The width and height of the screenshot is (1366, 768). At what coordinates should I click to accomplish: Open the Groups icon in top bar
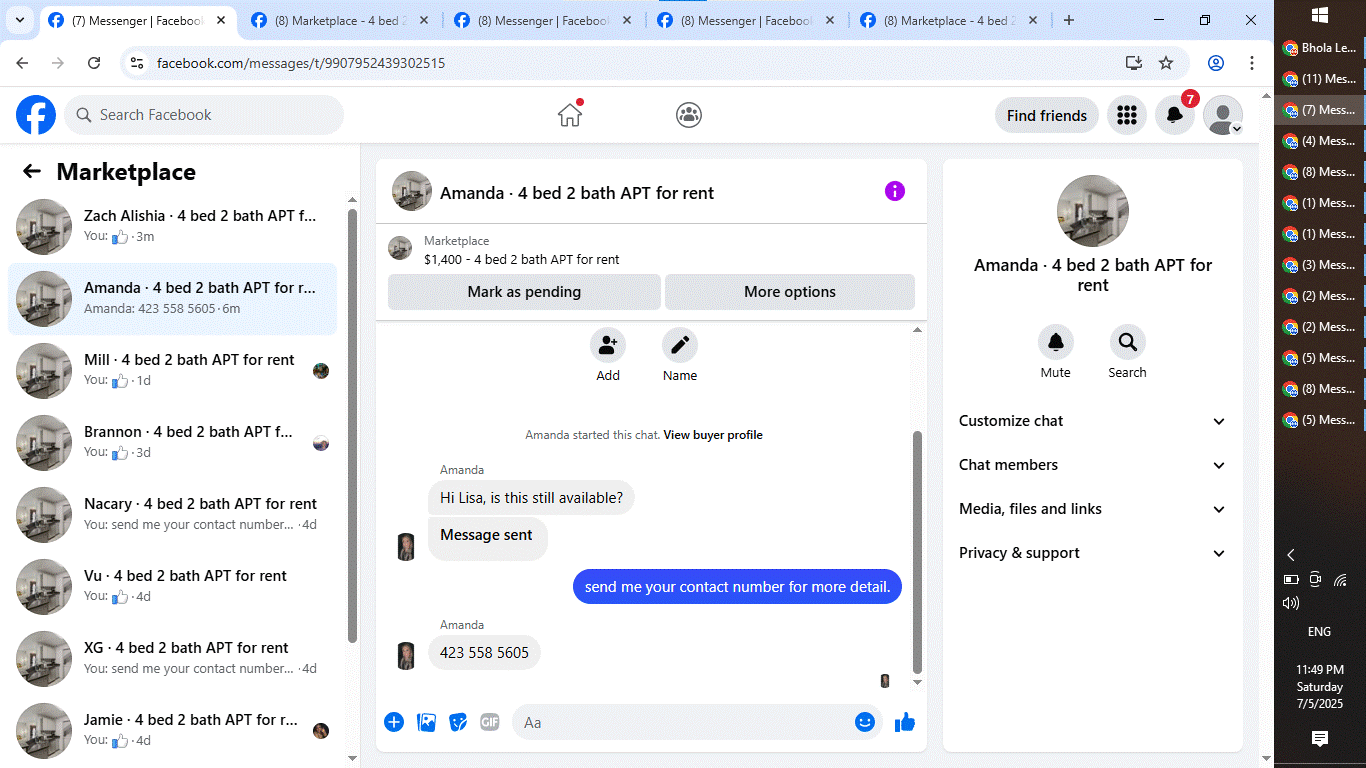(689, 115)
